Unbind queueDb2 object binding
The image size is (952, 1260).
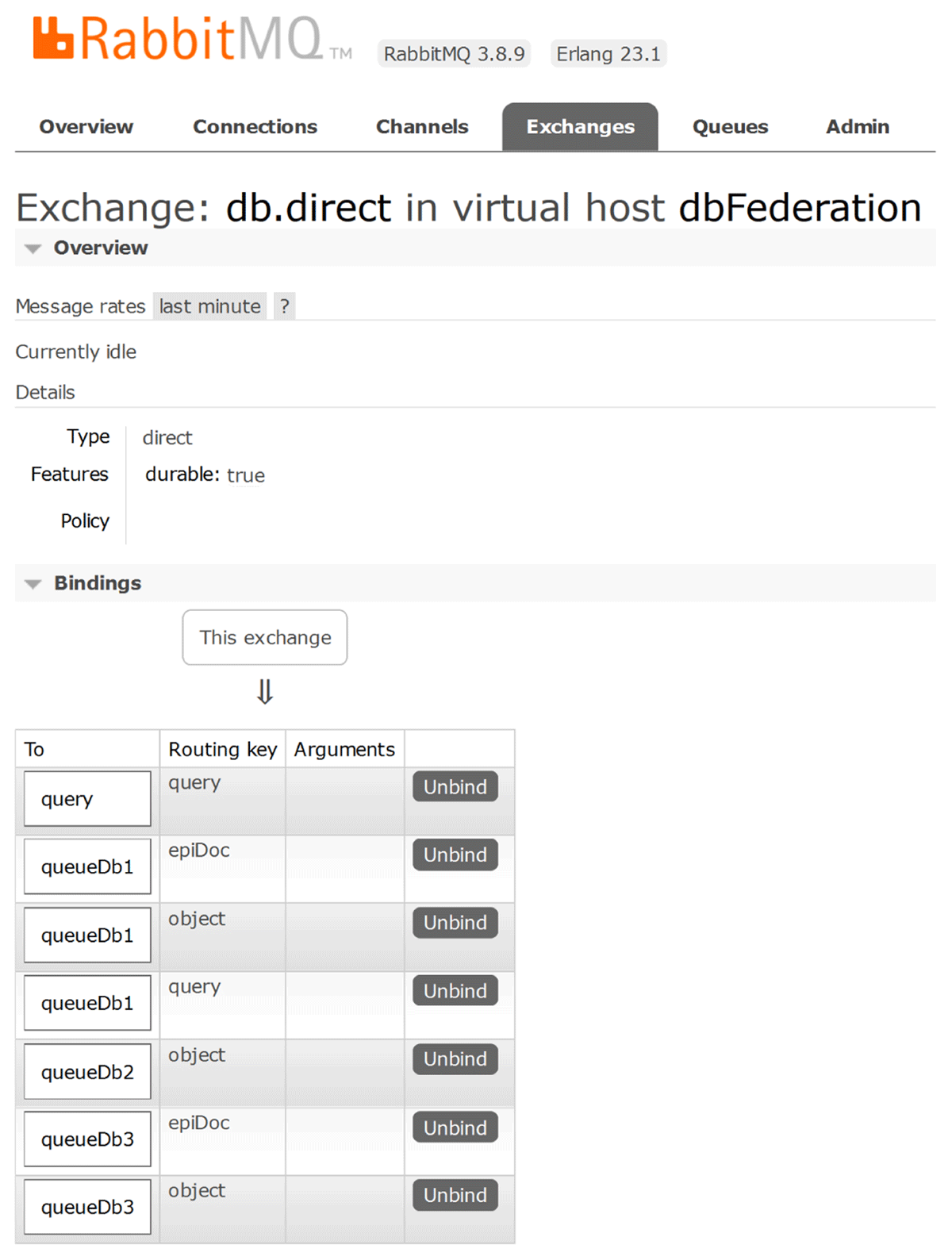[455, 1059]
